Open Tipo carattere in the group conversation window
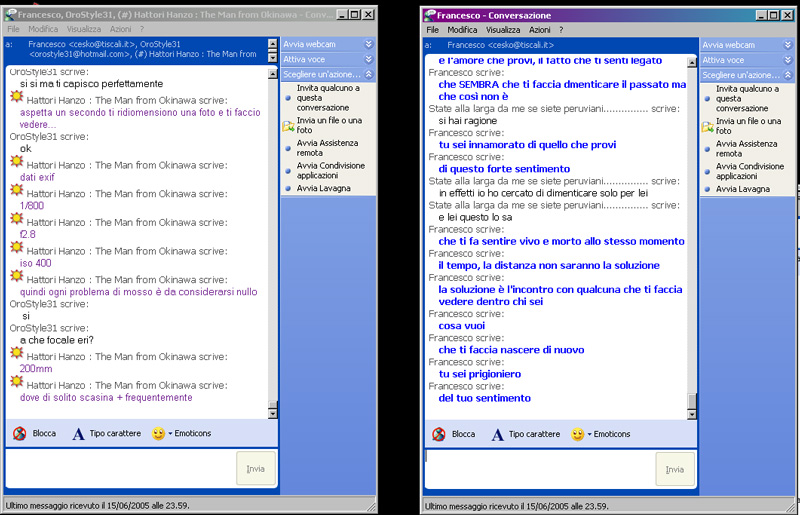800x515 pixels. (x=106, y=434)
